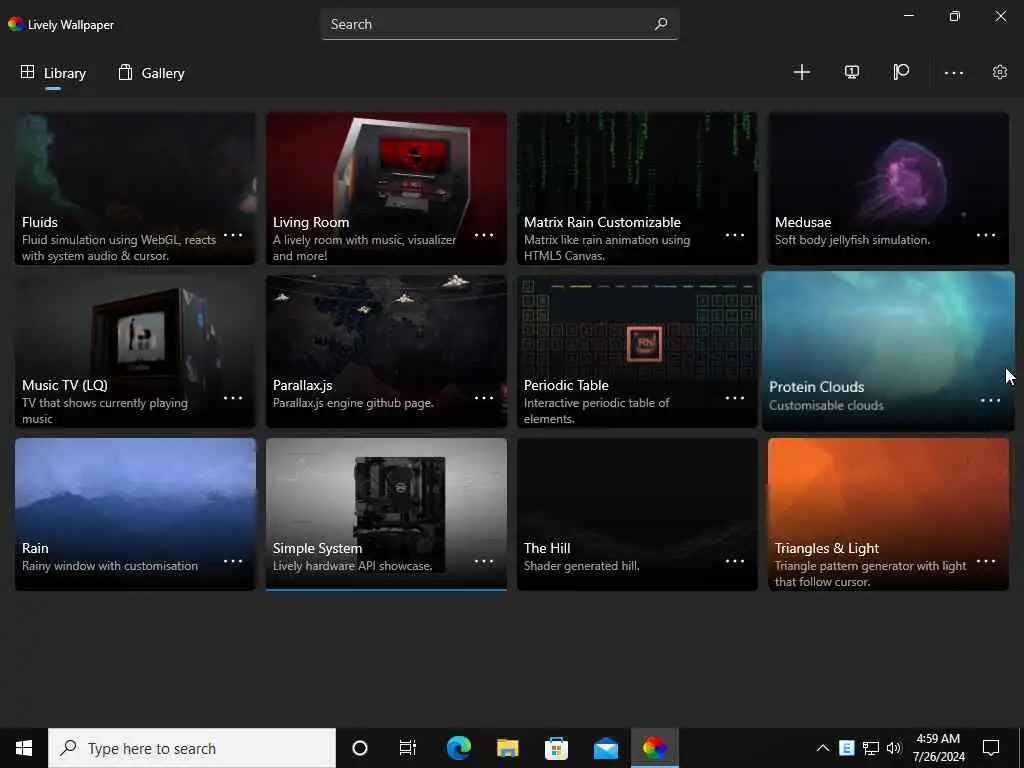Viewport: 1024px width, 768px height.
Task: Click the Add Wallpaper plus icon
Action: pos(801,72)
